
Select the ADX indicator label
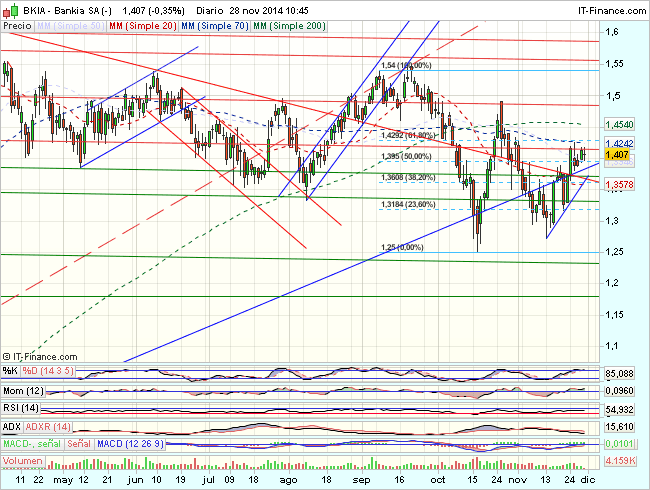[12, 427]
